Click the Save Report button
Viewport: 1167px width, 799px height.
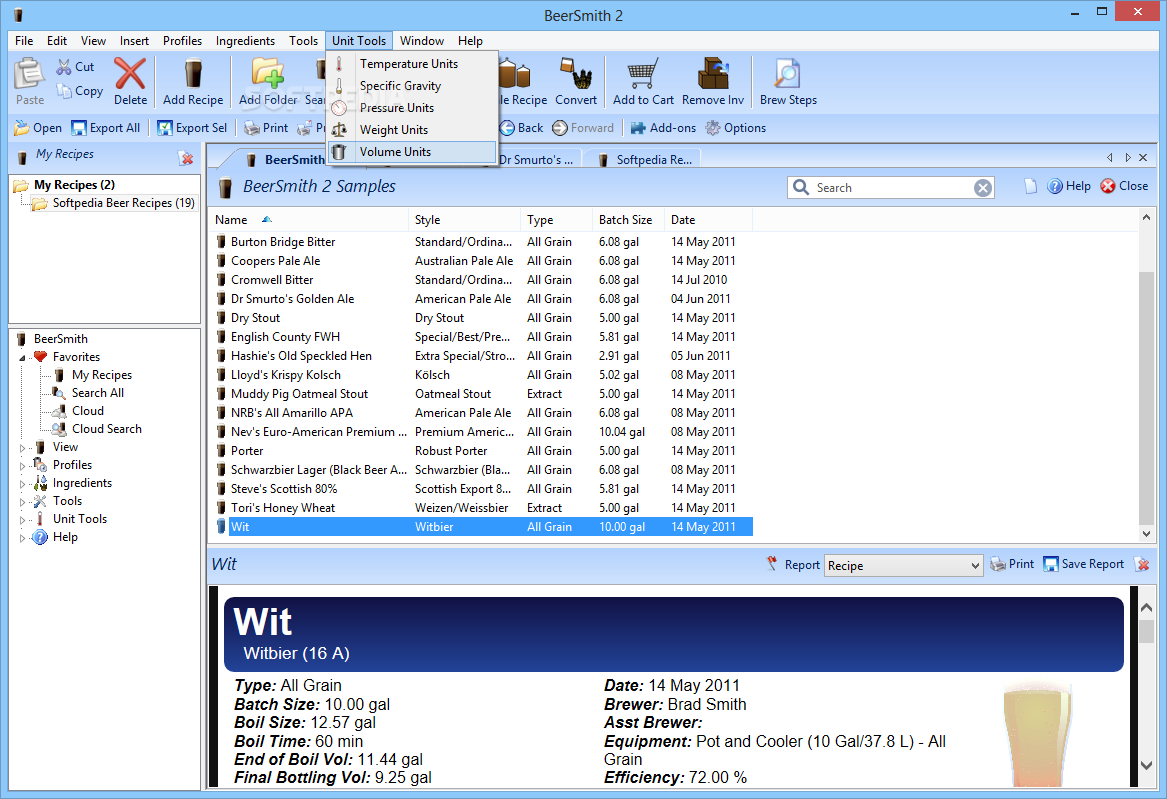[x=1084, y=565]
